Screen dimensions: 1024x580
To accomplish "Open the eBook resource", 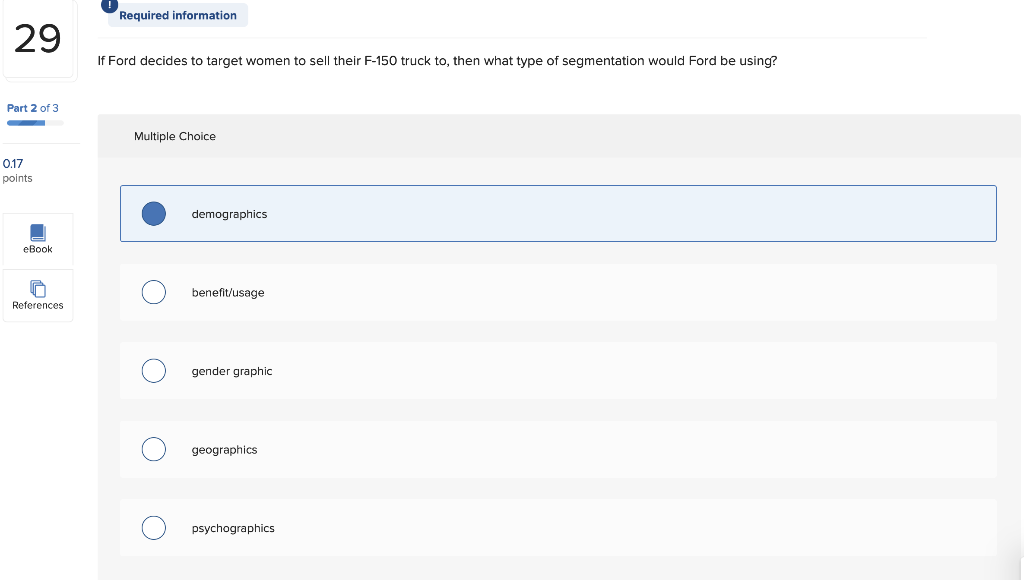I will point(37,240).
